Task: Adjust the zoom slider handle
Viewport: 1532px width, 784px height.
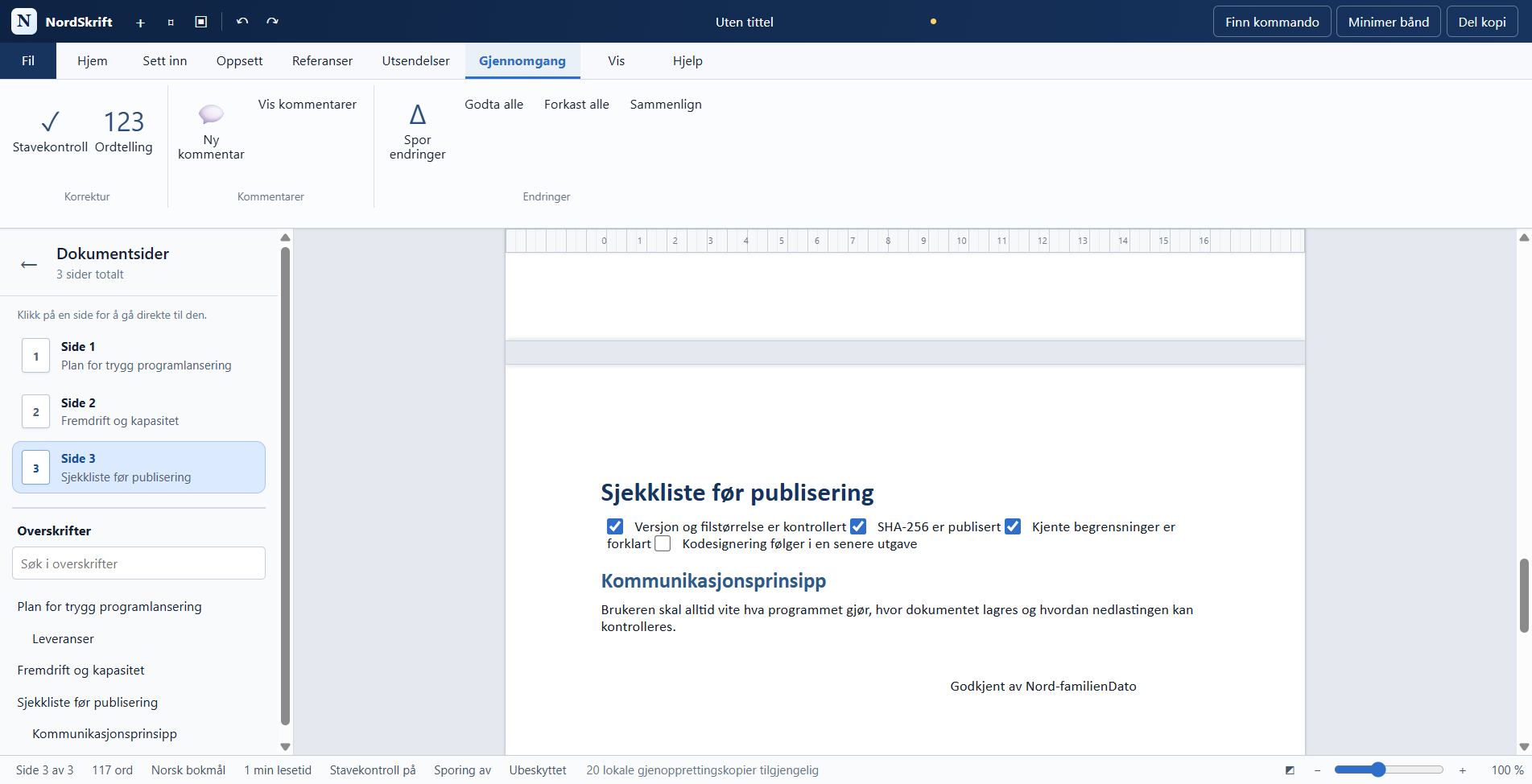Action: 1378,770
